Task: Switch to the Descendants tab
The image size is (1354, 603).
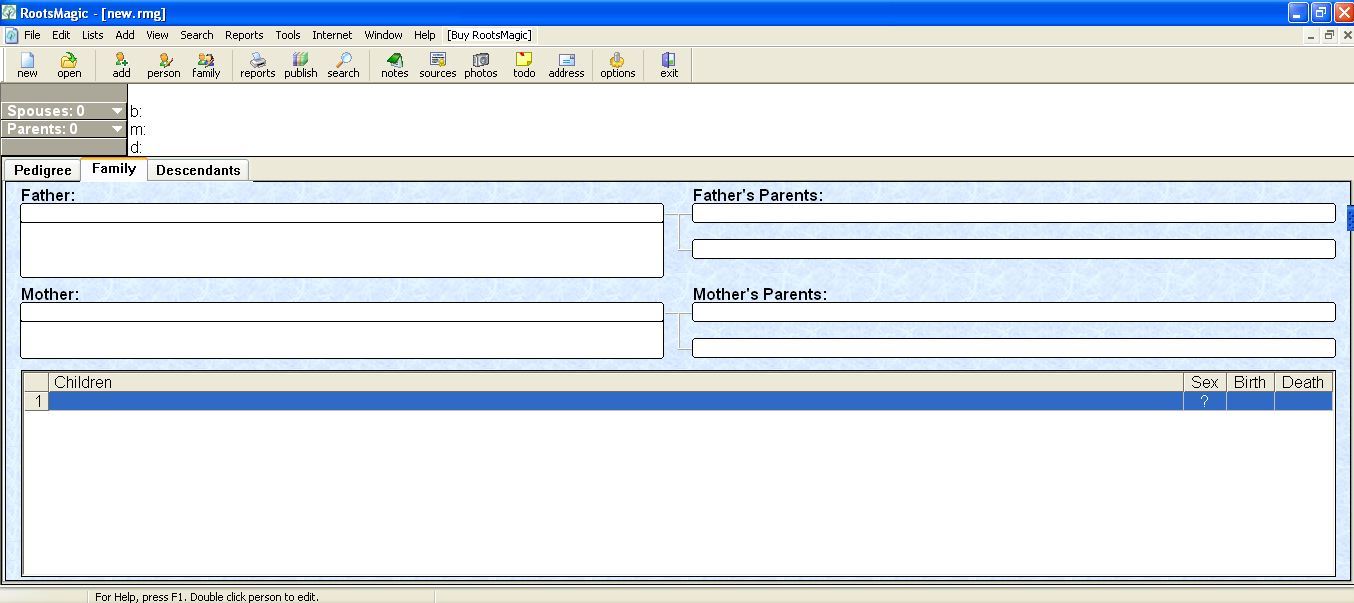Action: point(198,170)
